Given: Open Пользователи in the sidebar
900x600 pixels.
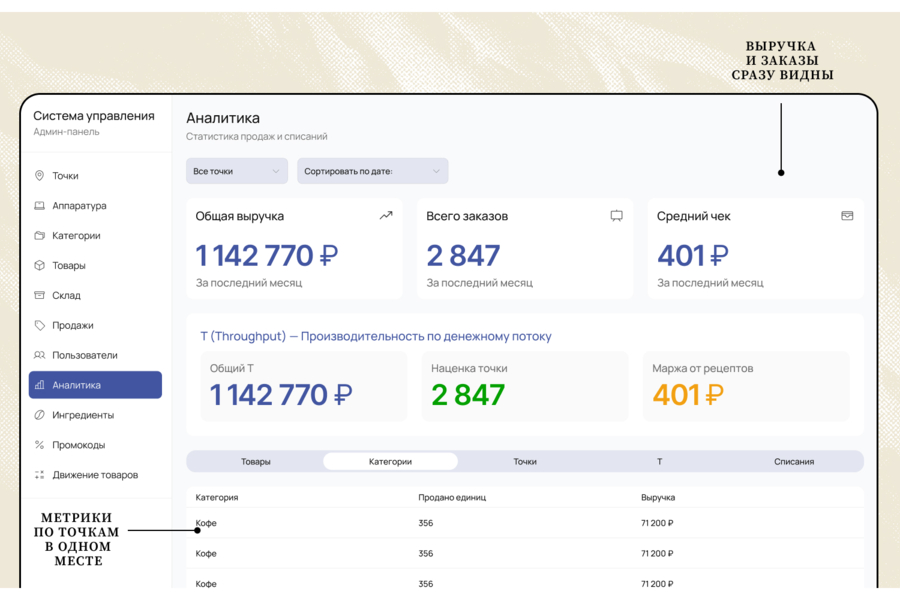Looking at the screenshot, I should pyautogui.click(x=95, y=355).
